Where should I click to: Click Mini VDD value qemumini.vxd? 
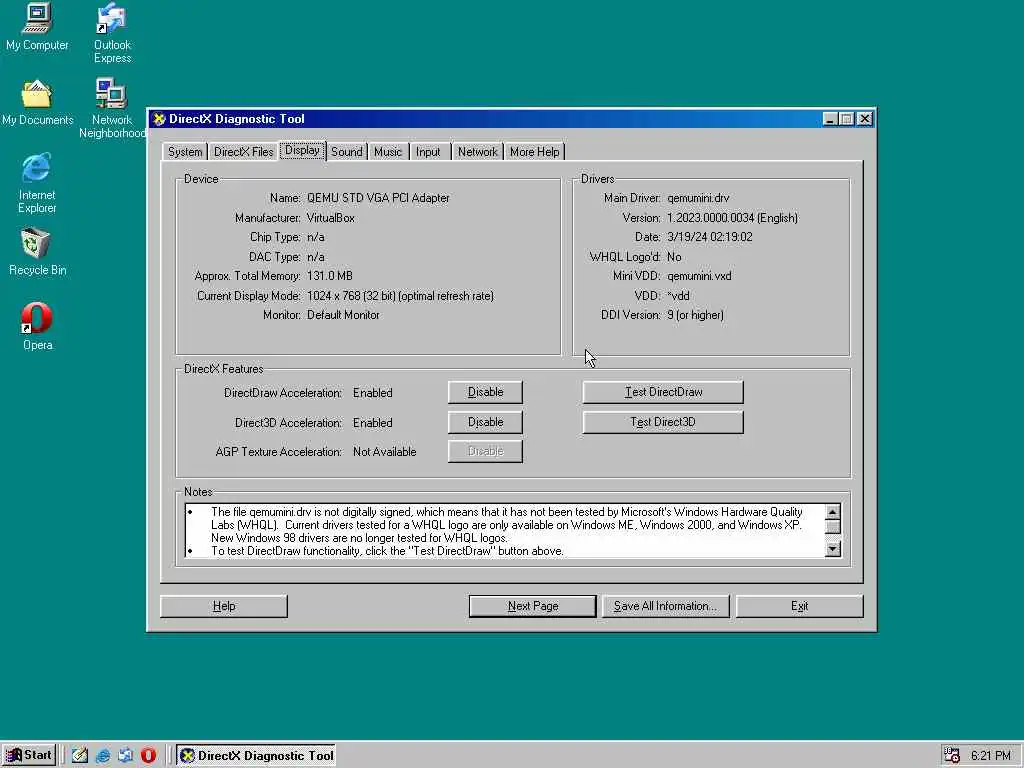tap(699, 276)
